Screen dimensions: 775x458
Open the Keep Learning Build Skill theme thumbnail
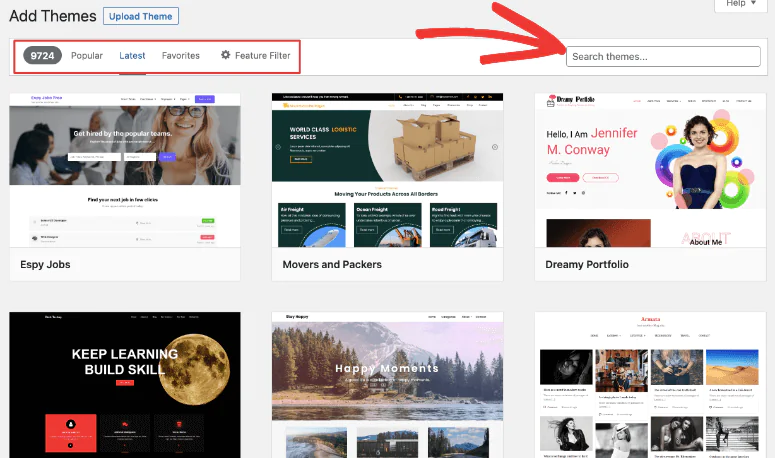click(125, 385)
